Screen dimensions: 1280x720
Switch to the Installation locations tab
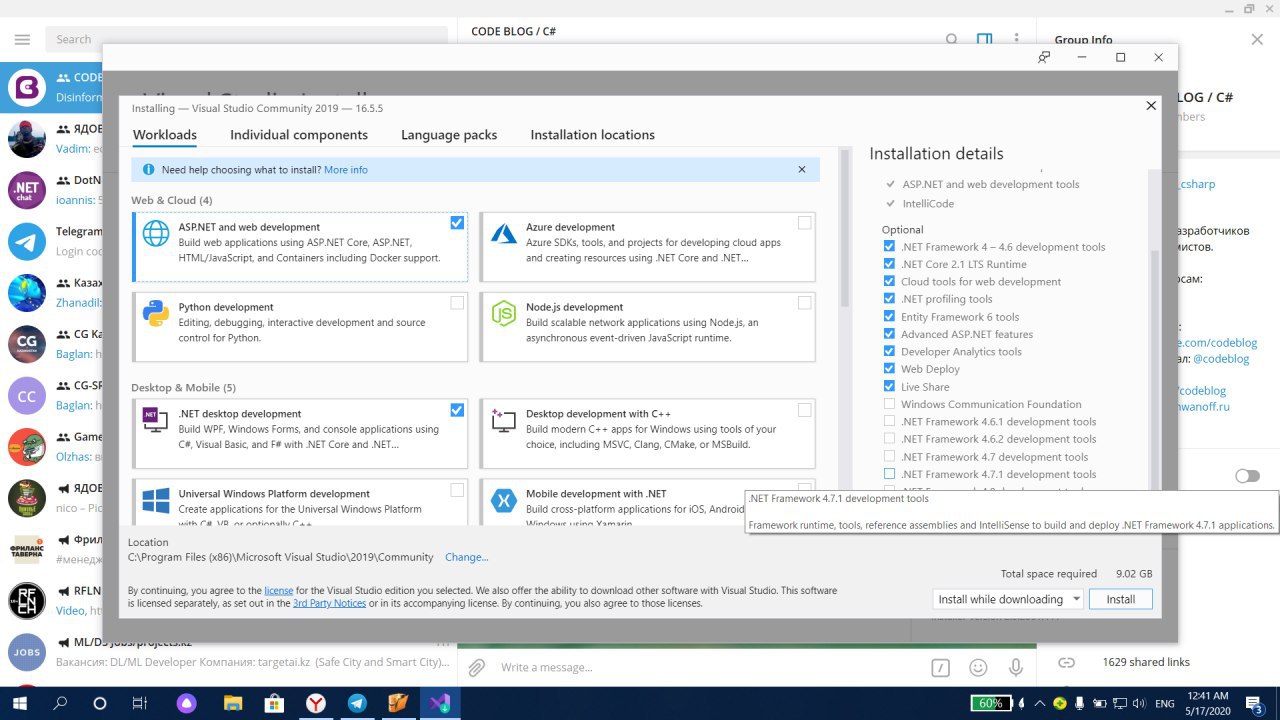point(593,135)
